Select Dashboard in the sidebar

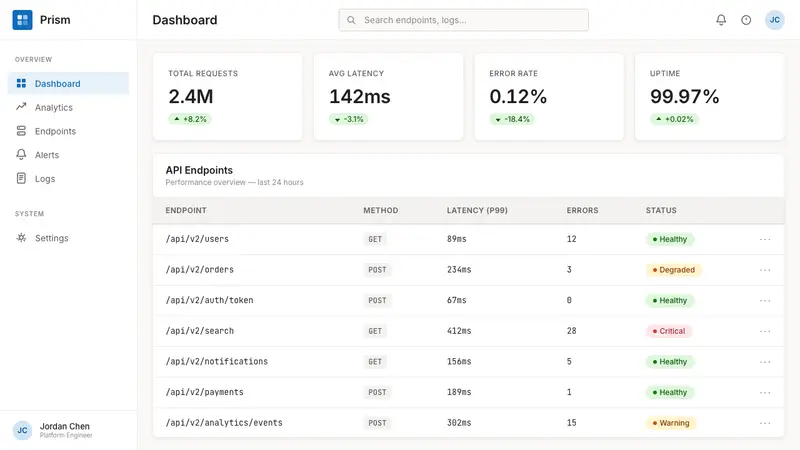pos(68,83)
